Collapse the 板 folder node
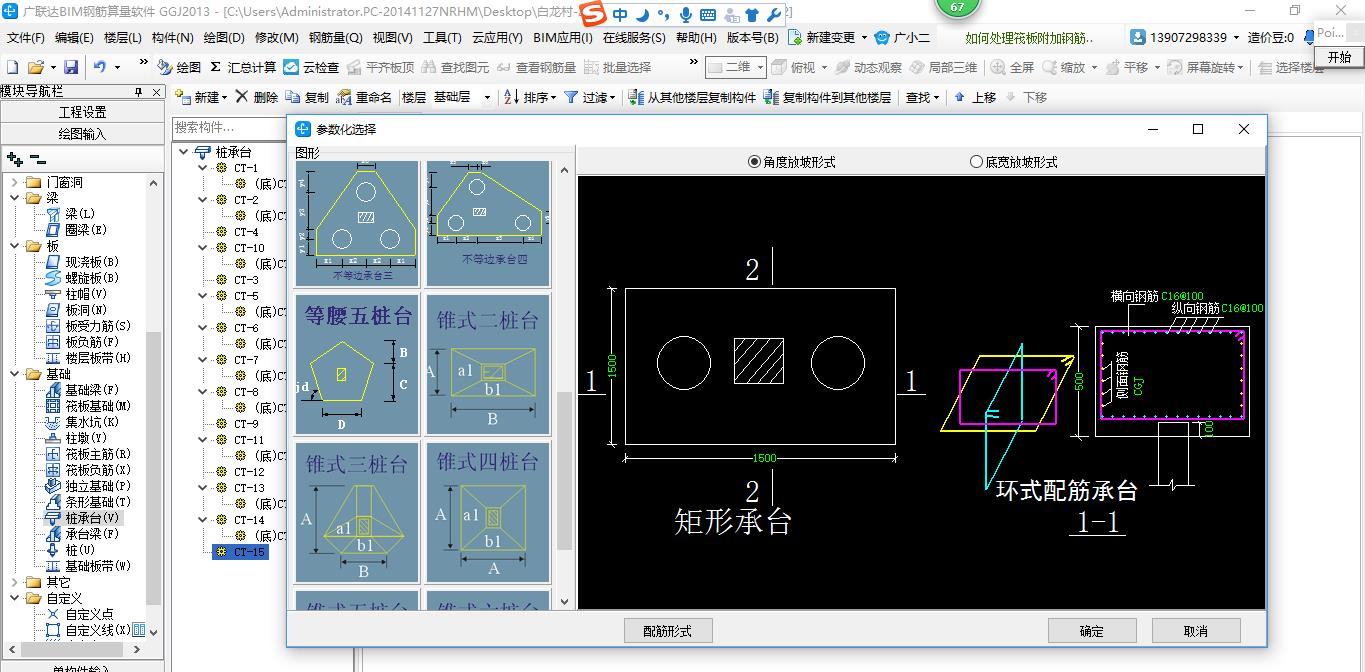1365x672 pixels. 15,247
